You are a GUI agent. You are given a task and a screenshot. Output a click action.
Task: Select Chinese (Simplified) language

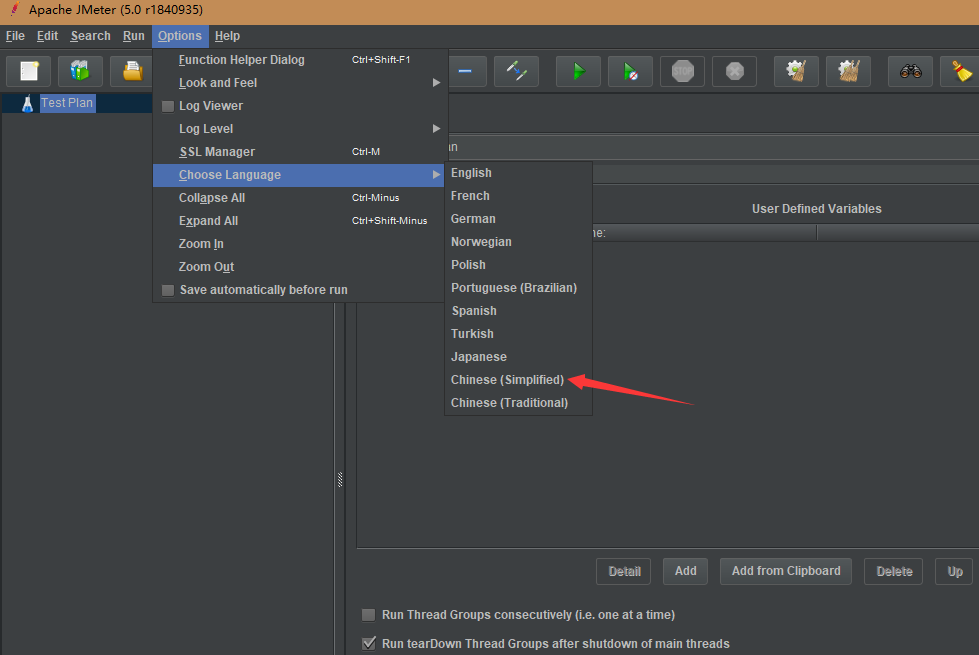pyautogui.click(x=518, y=380)
